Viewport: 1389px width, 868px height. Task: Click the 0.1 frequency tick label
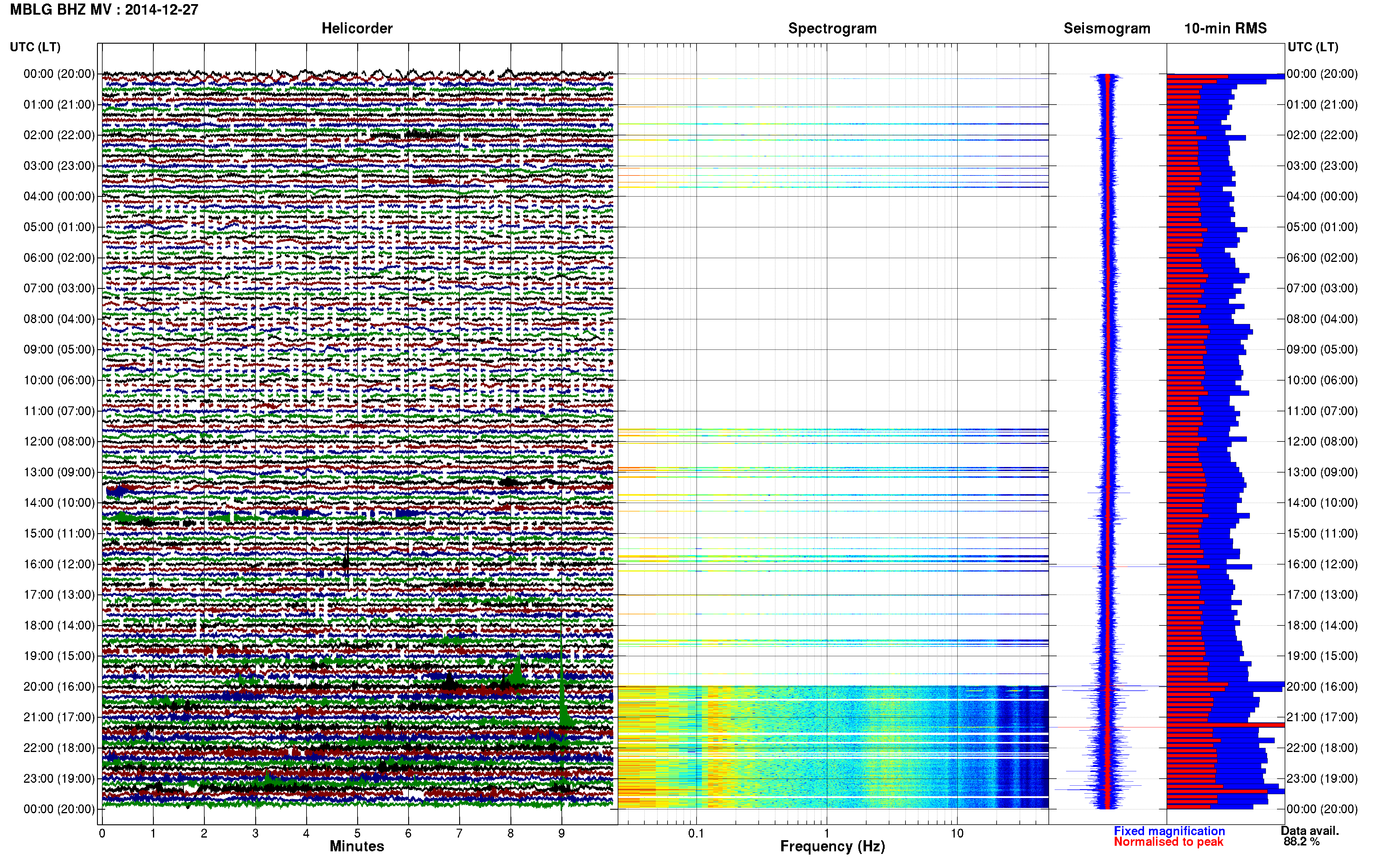click(696, 833)
